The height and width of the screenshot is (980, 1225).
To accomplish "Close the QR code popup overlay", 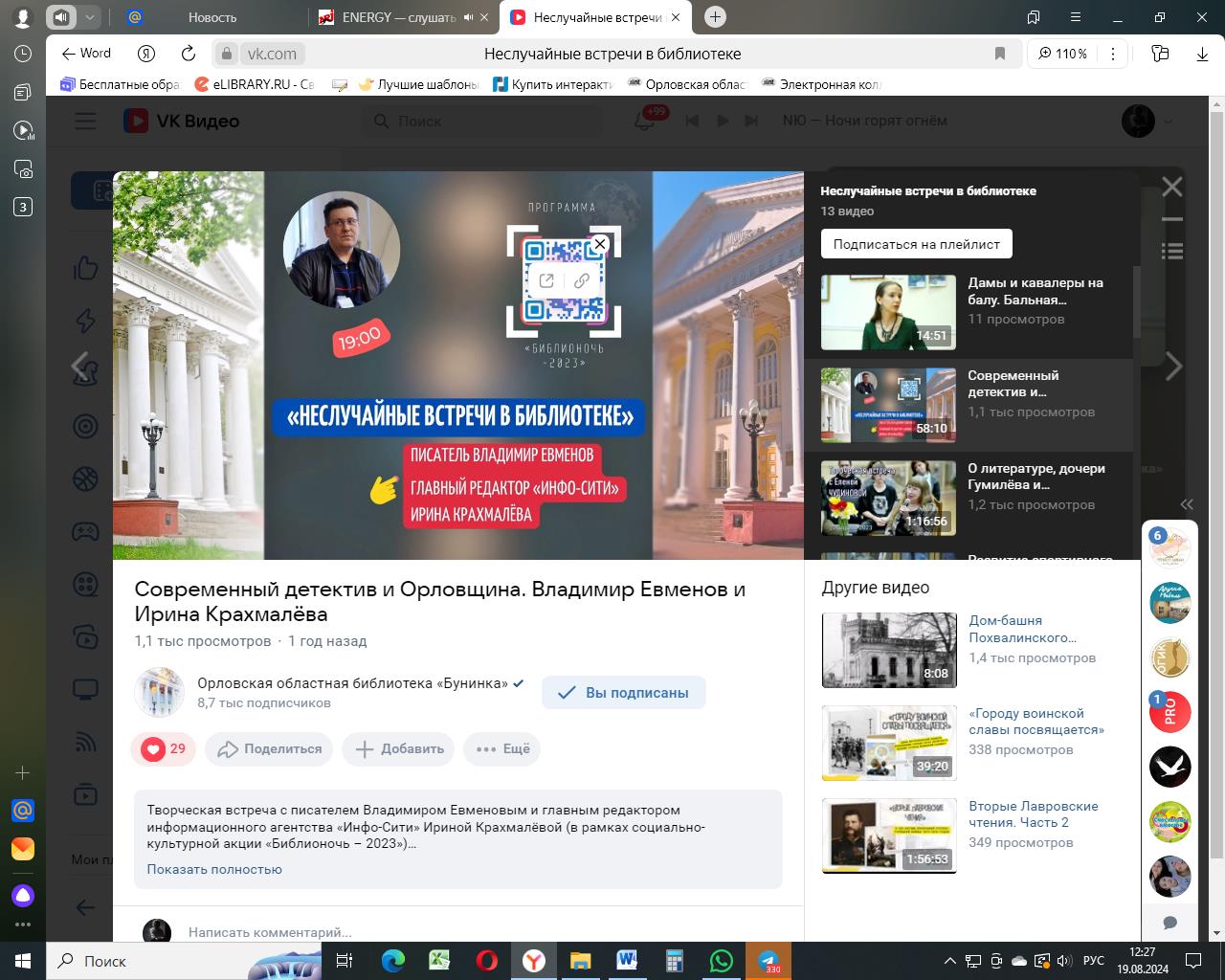I will (x=600, y=244).
